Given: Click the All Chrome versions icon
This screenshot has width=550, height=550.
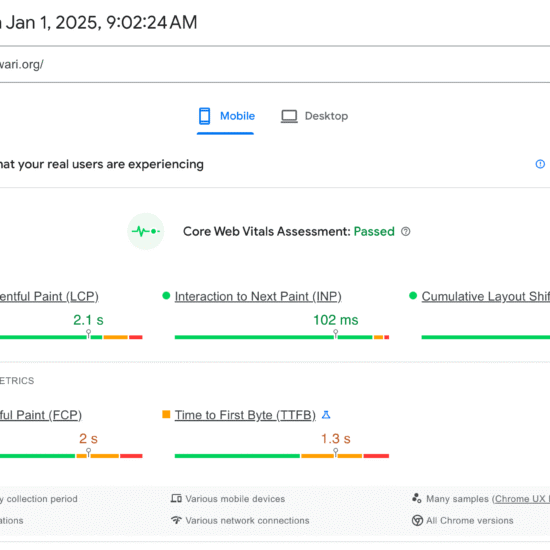Looking at the screenshot, I should 417,521.
